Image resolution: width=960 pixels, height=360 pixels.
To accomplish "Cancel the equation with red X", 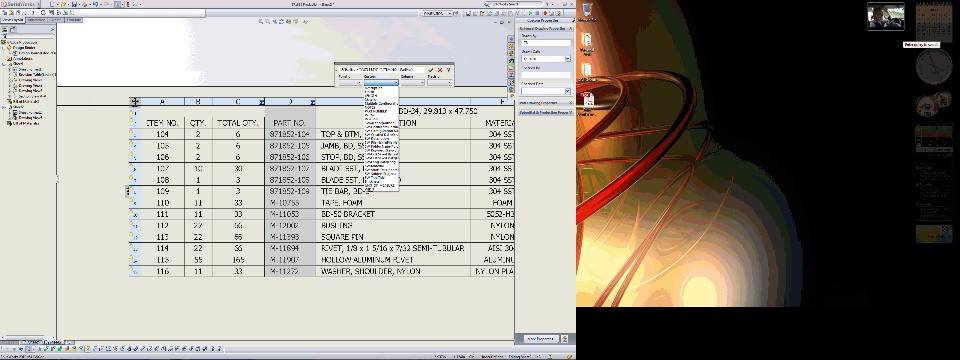I will click(x=440, y=70).
